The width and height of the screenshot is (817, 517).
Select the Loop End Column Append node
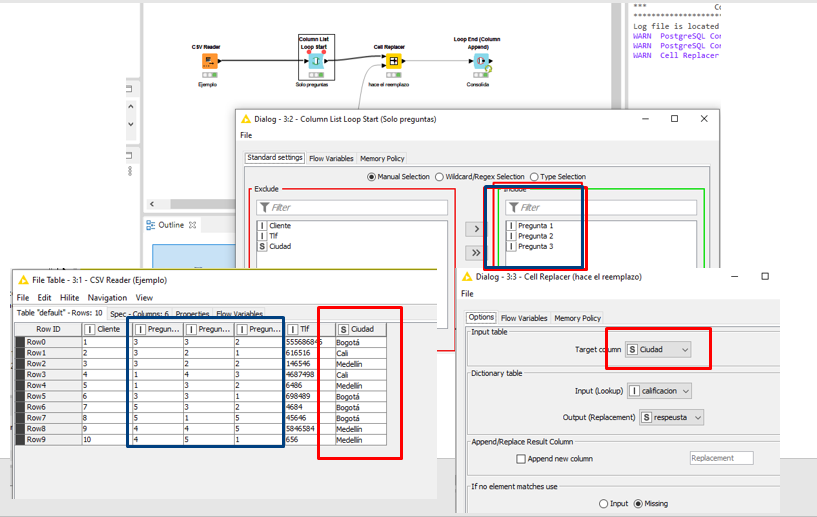click(x=481, y=61)
